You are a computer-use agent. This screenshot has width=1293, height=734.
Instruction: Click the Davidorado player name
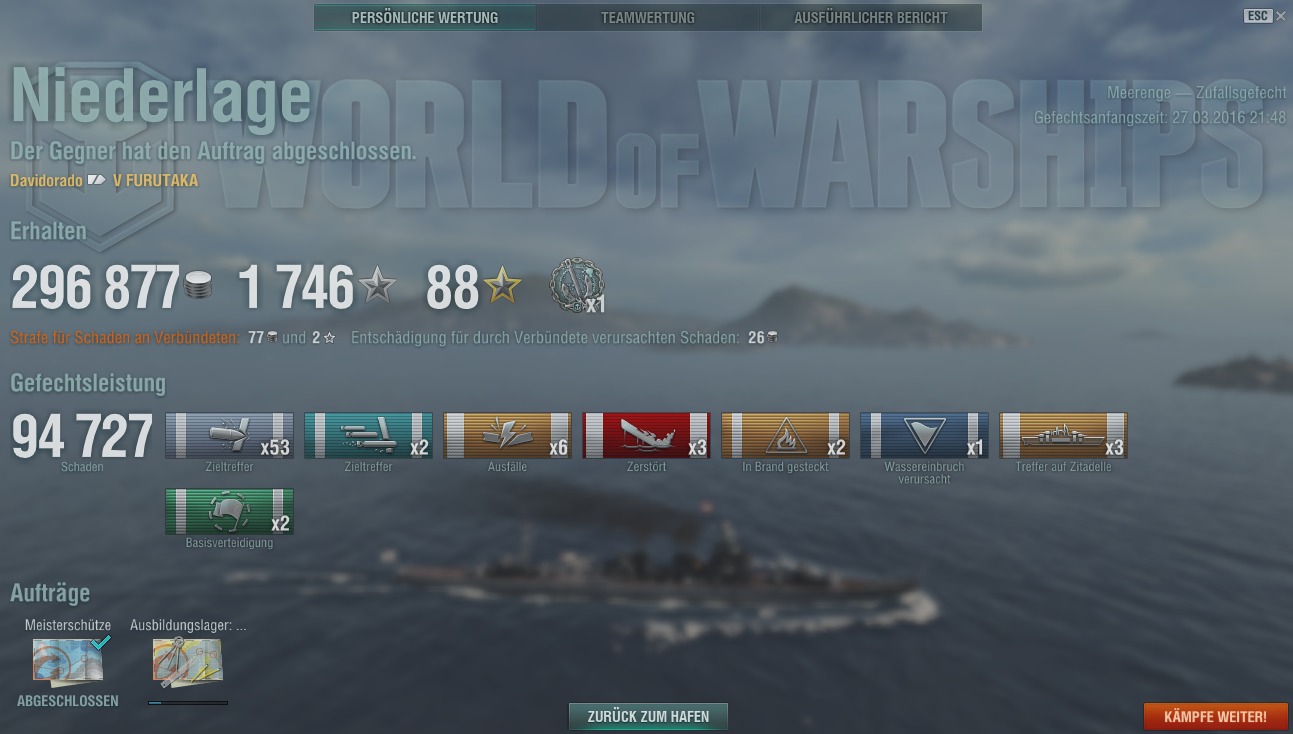pos(46,181)
